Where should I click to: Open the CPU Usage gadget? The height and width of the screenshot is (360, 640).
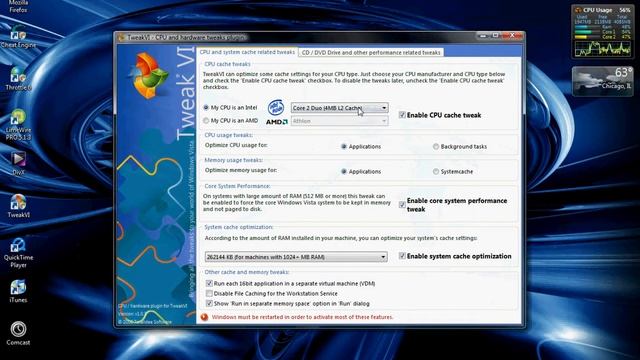click(x=602, y=32)
